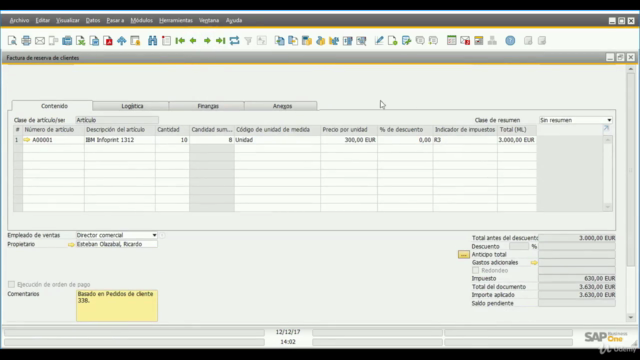
Task: Switch to the Finanzas tab
Action: click(208, 106)
